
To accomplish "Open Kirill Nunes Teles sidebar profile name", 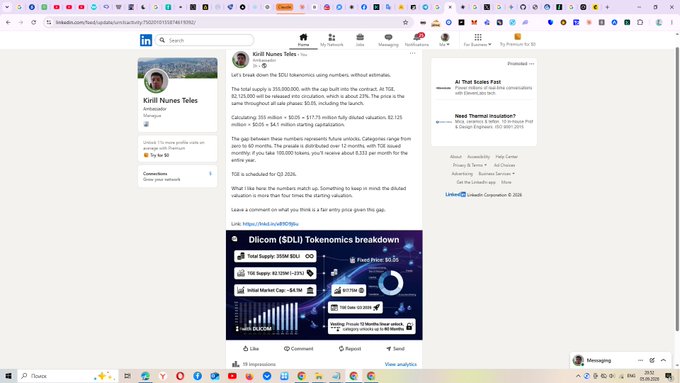I will pos(170,101).
